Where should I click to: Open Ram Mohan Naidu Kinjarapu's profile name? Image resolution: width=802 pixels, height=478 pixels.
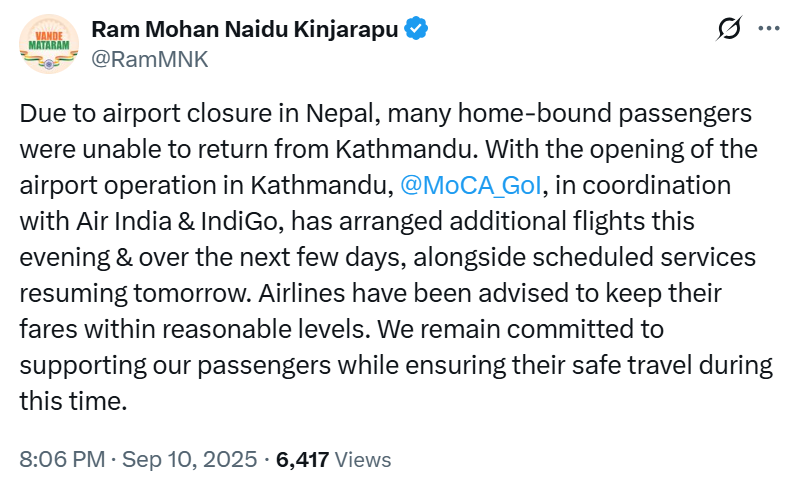click(245, 29)
